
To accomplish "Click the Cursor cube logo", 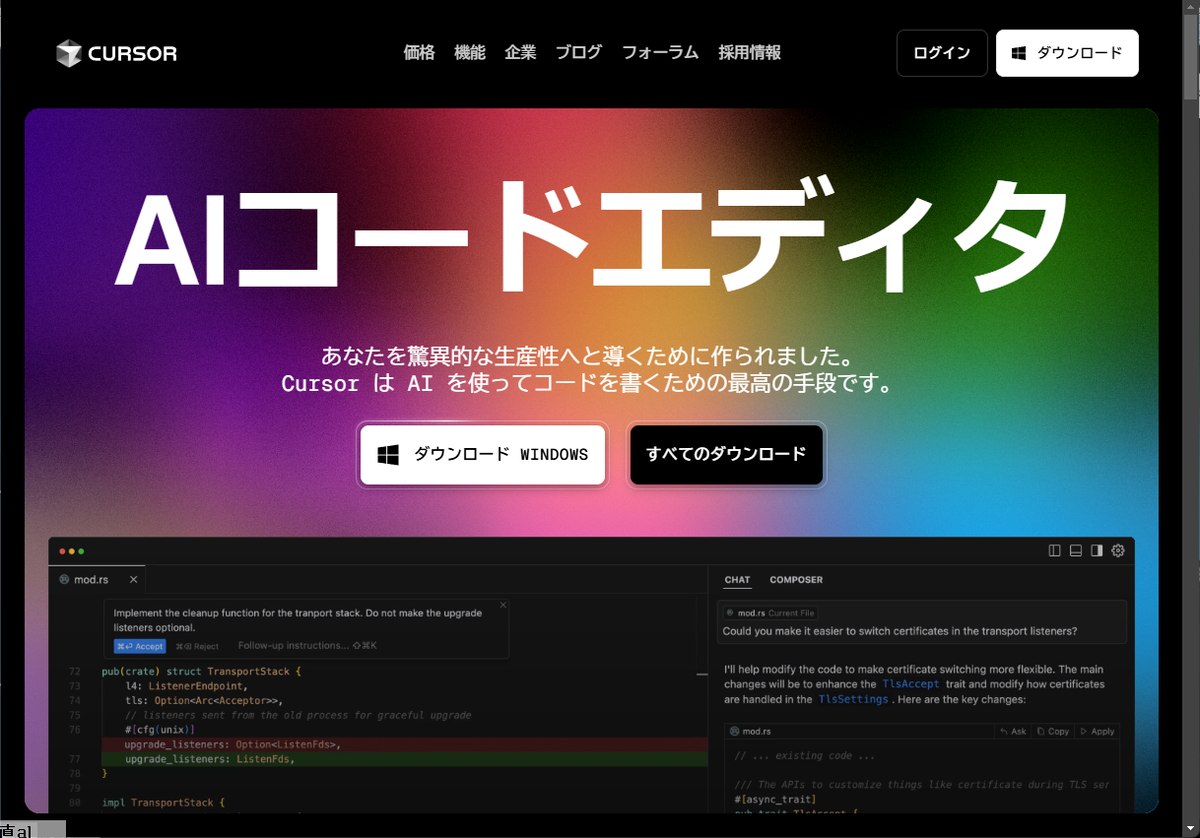I will 68,53.
